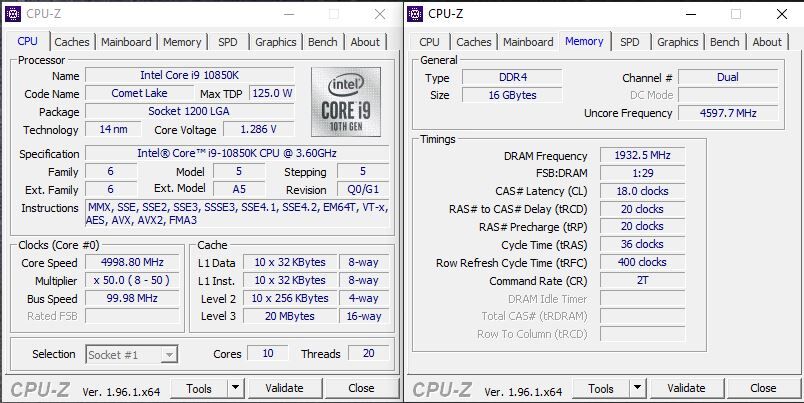This screenshot has width=804, height=403.
Task: Click the Level 3 associativity '16-way'
Action: (364, 316)
